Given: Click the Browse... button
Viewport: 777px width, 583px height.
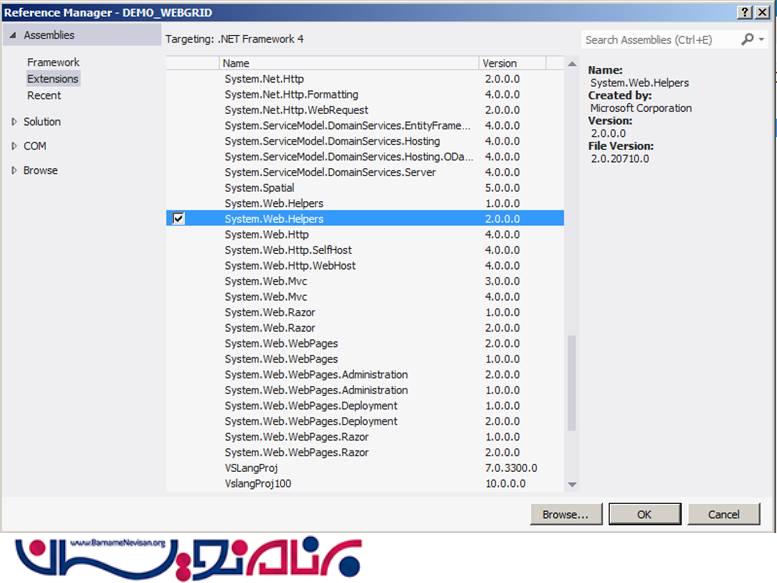Looking at the screenshot, I should coord(565,514).
